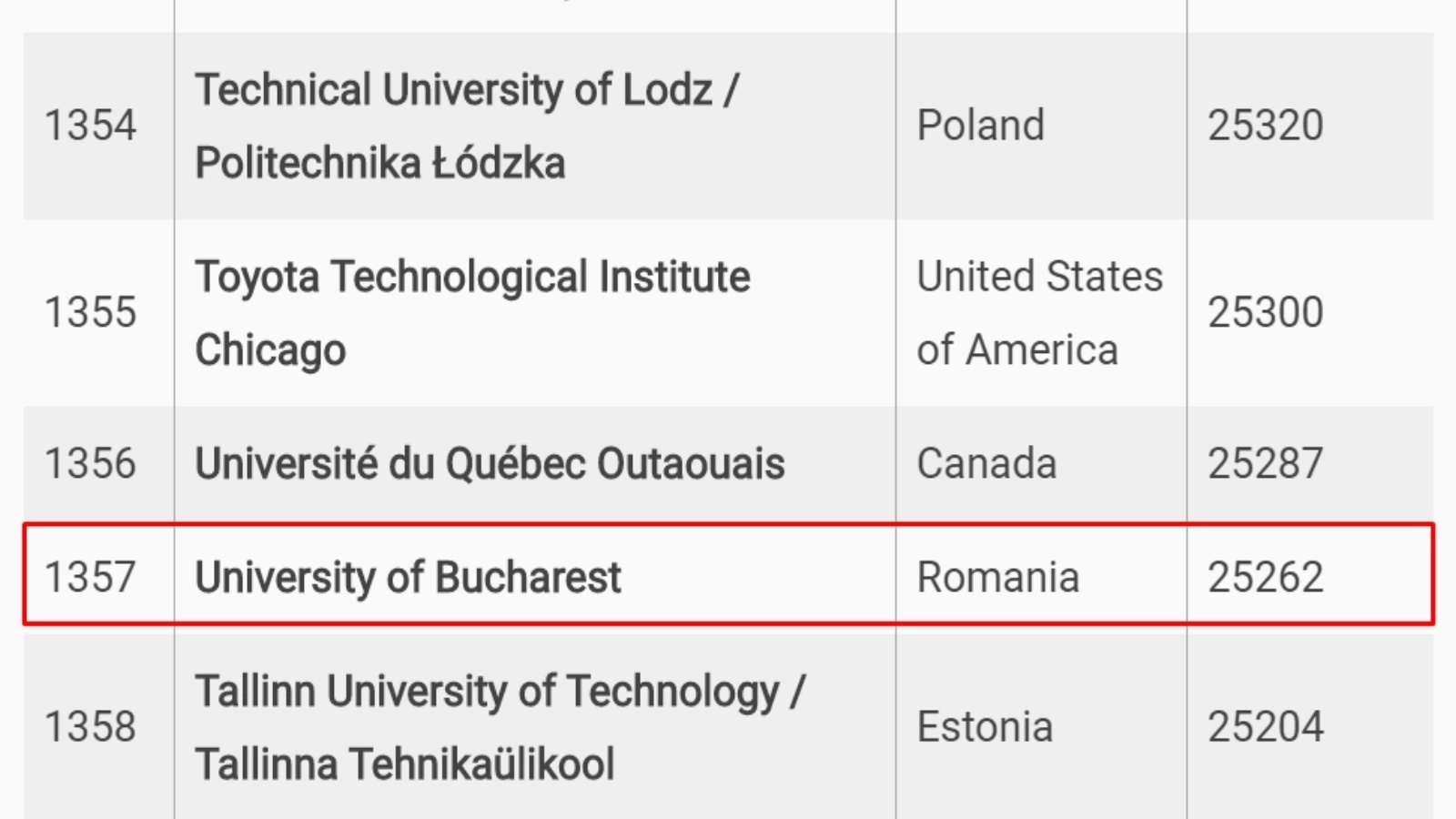Click the Poland country cell
Screen dimensions: 1456x819
tap(980, 126)
